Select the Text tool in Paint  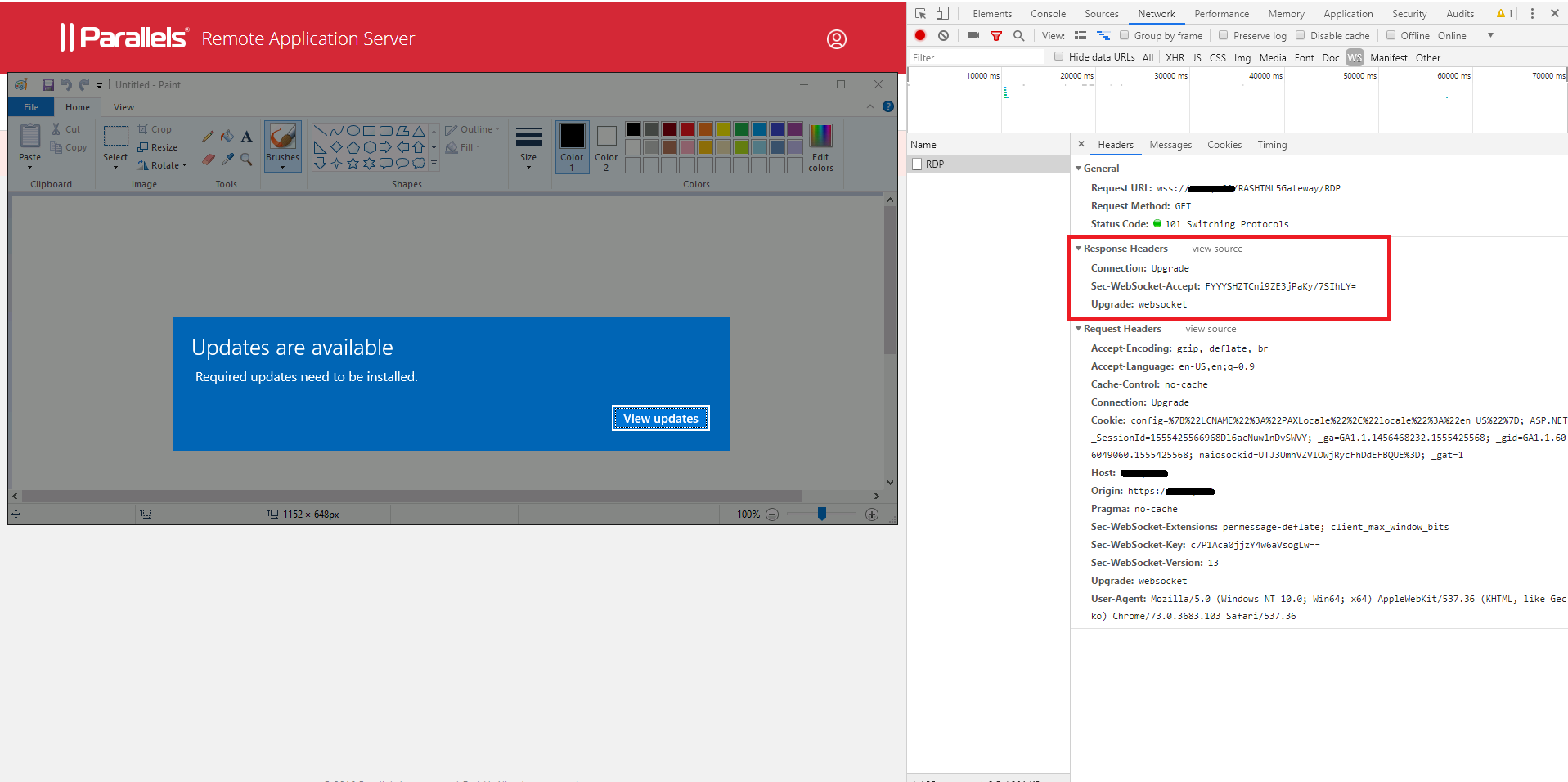246,136
